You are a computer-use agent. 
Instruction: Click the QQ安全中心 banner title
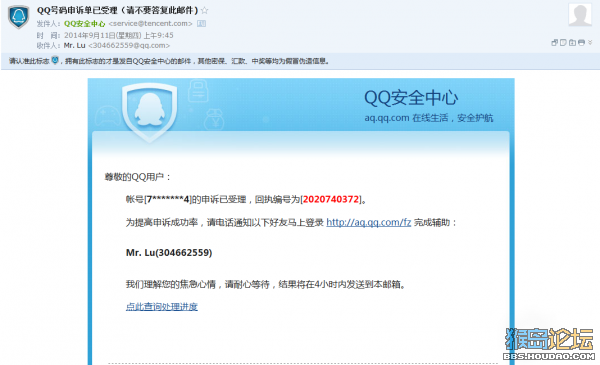[x=411, y=98]
